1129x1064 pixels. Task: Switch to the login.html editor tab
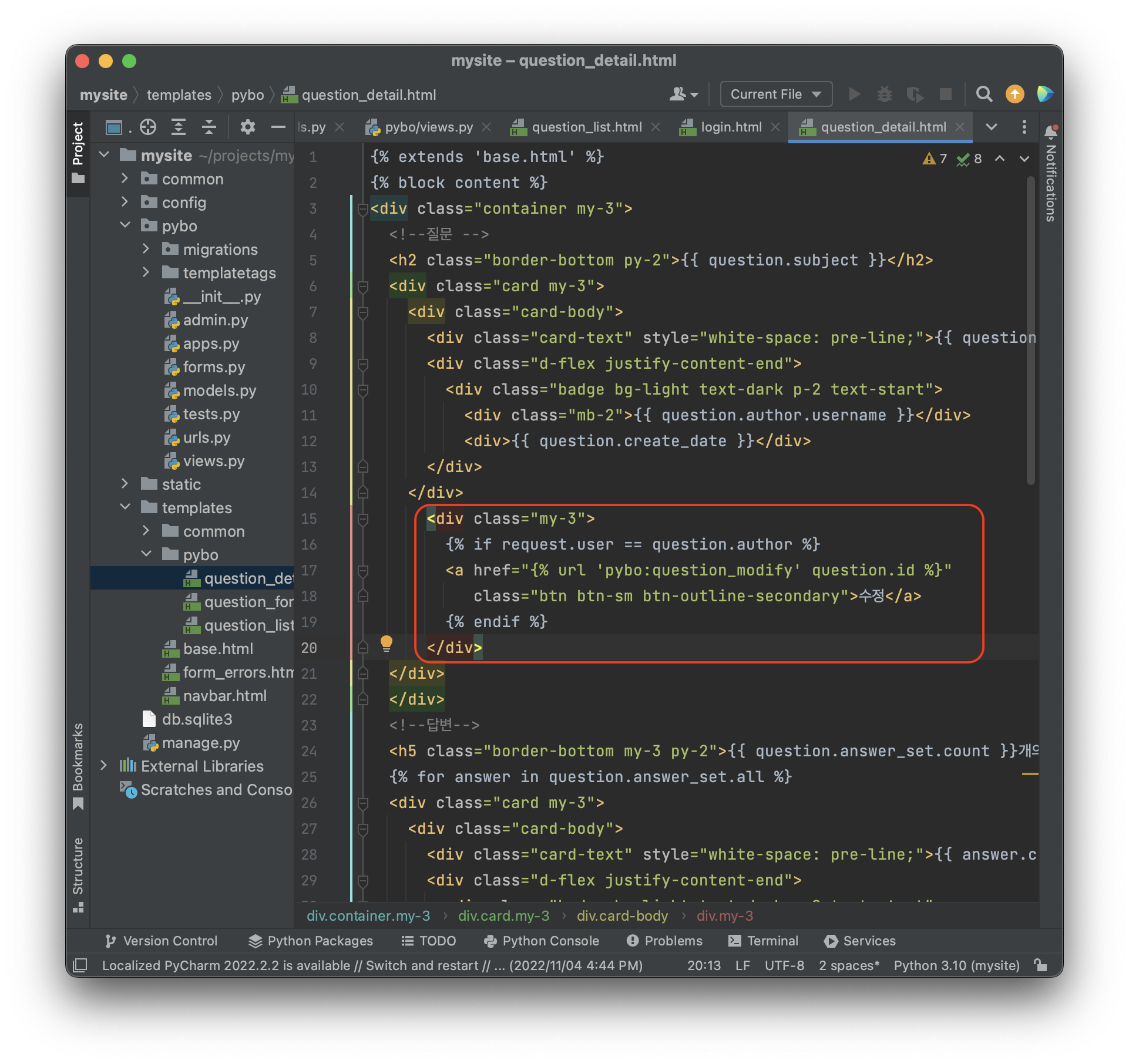tap(730, 127)
